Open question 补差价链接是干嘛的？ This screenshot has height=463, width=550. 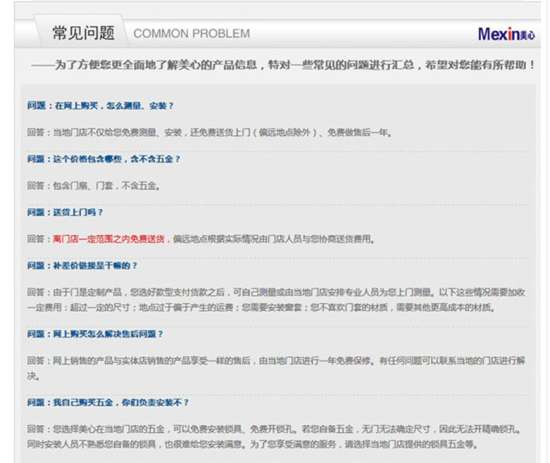[82, 266]
